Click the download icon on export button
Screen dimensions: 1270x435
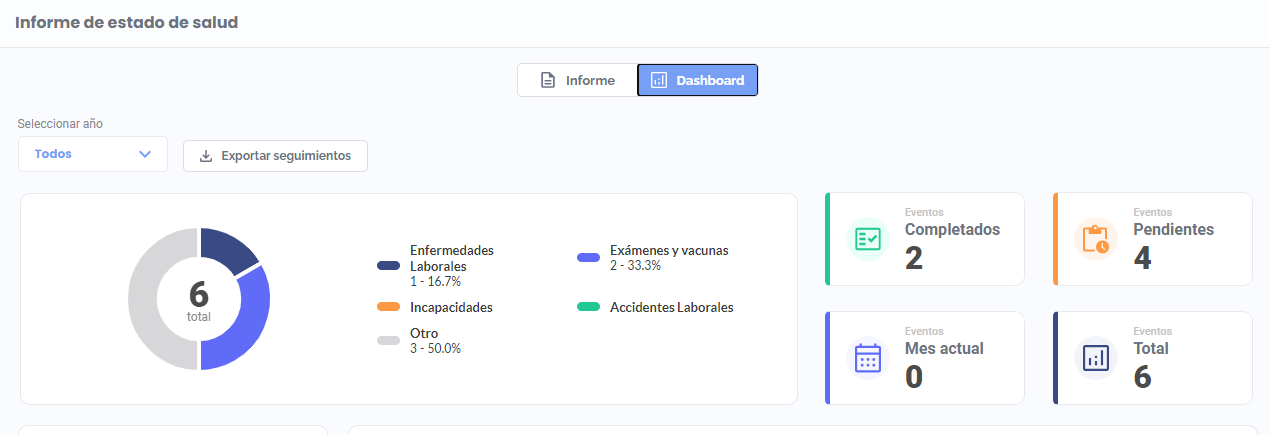click(206, 156)
